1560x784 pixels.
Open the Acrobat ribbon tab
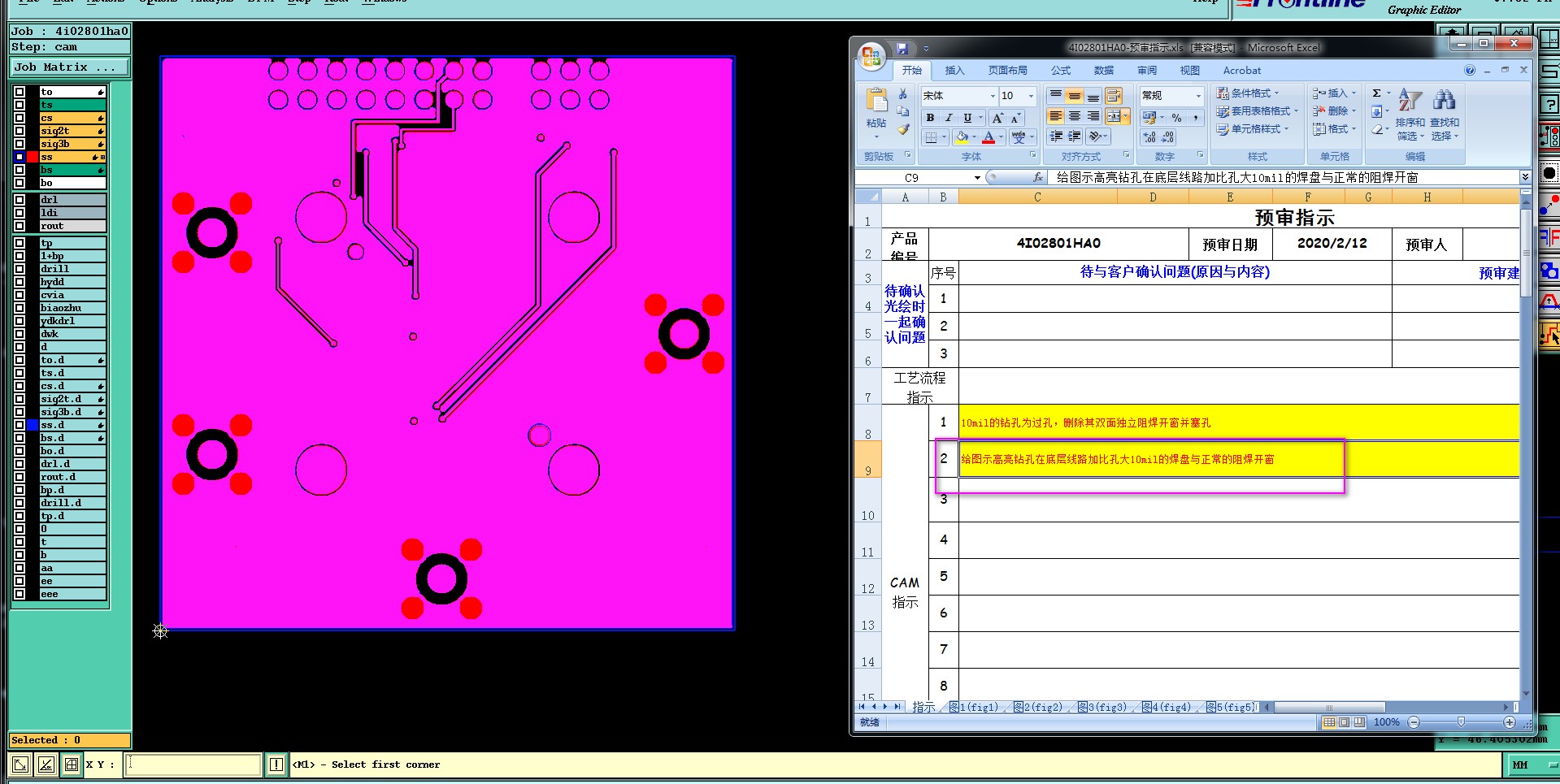pos(1242,71)
